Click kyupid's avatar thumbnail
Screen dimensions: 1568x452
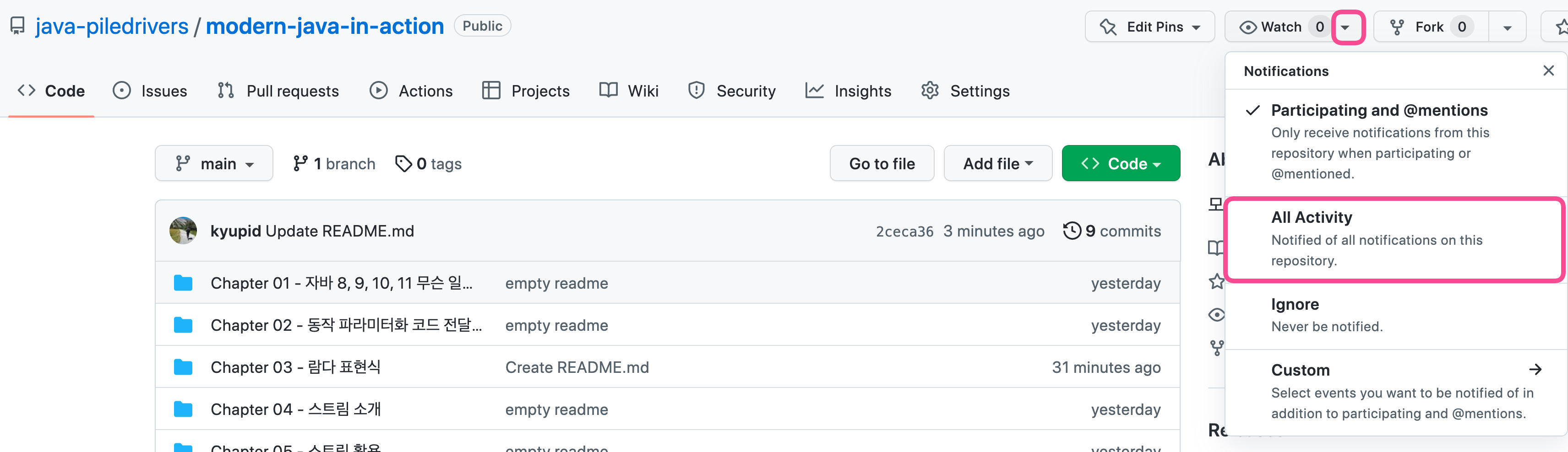[183, 231]
